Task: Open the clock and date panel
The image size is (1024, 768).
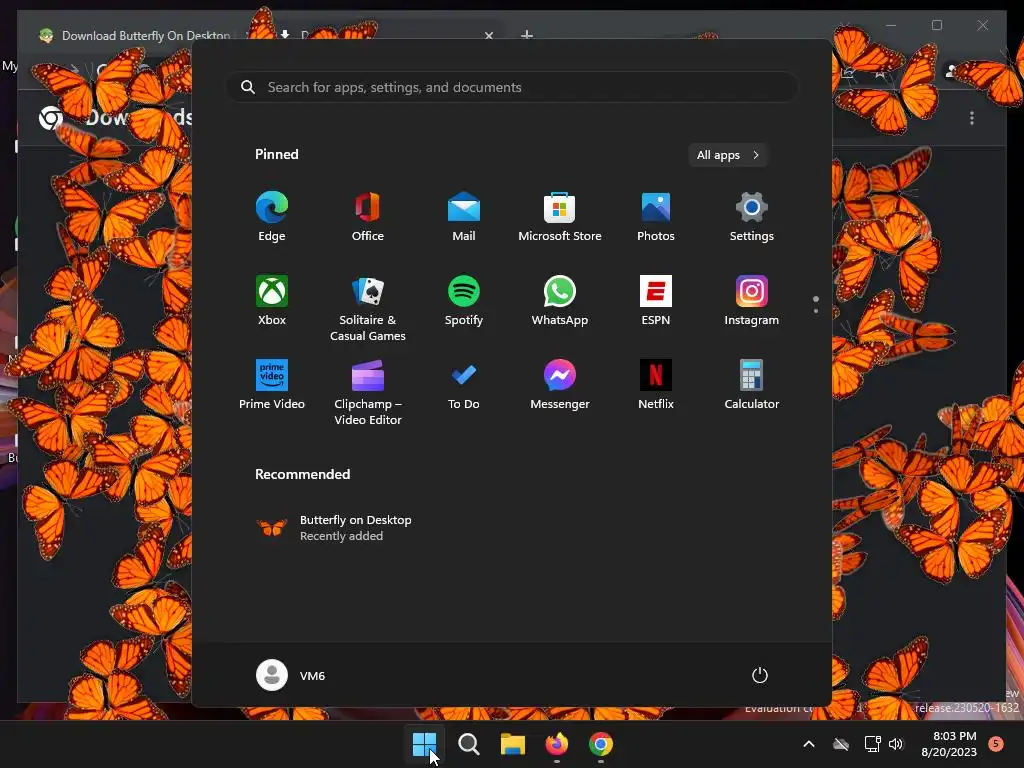Action: 949,744
